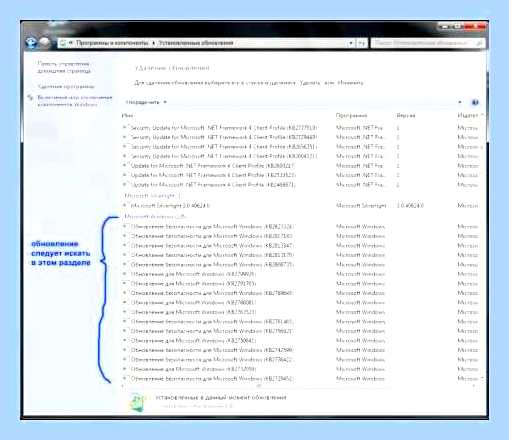
Task: Select Обновление безопасности для Microsoft Windows KB2808735
Action: coord(208,265)
